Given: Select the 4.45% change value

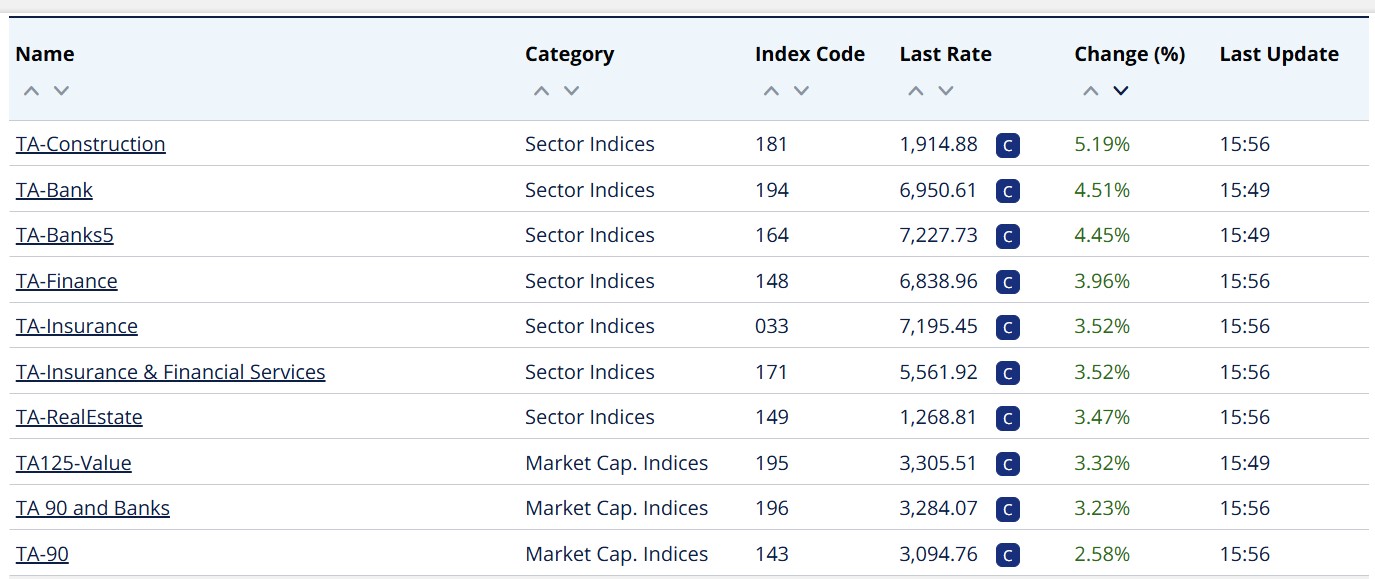Looking at the screenshot, I should point(1102,235).
